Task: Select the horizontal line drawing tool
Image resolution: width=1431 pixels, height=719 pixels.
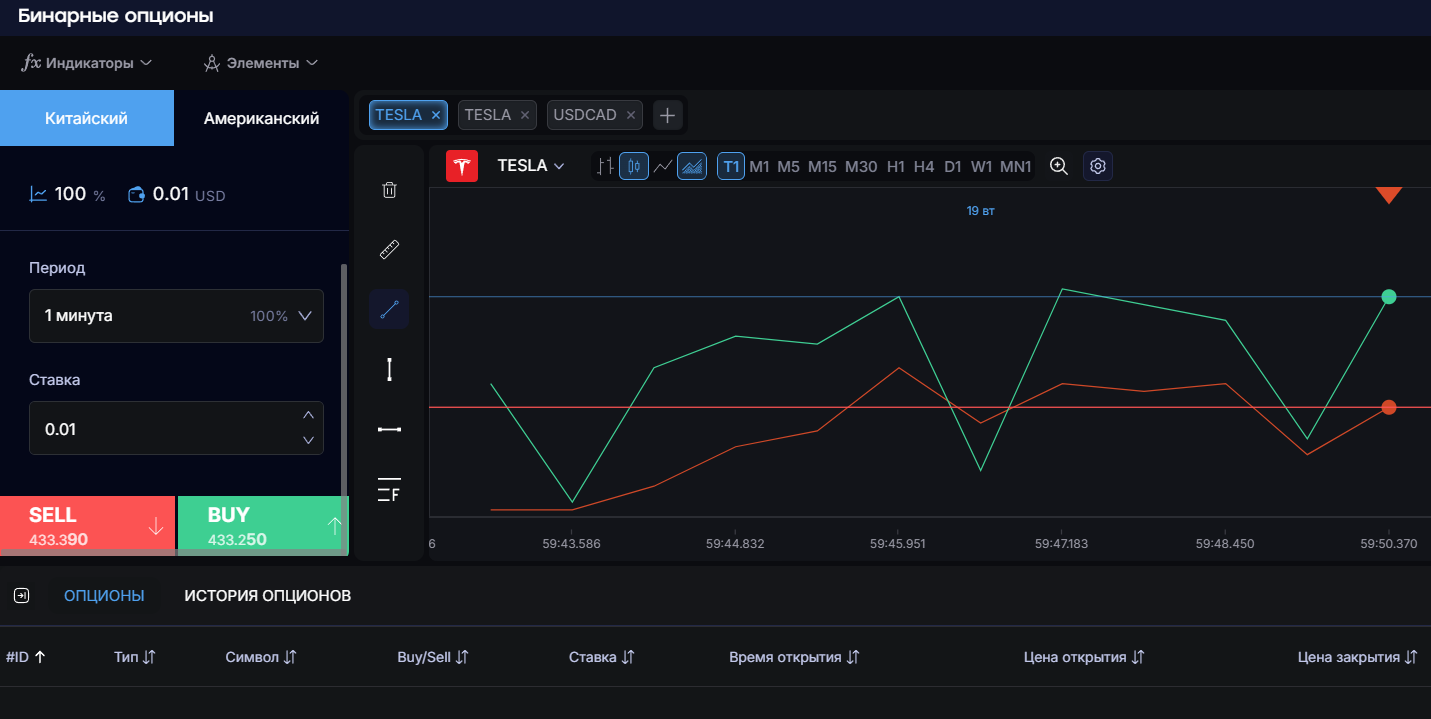Action: tap(390, 430)
